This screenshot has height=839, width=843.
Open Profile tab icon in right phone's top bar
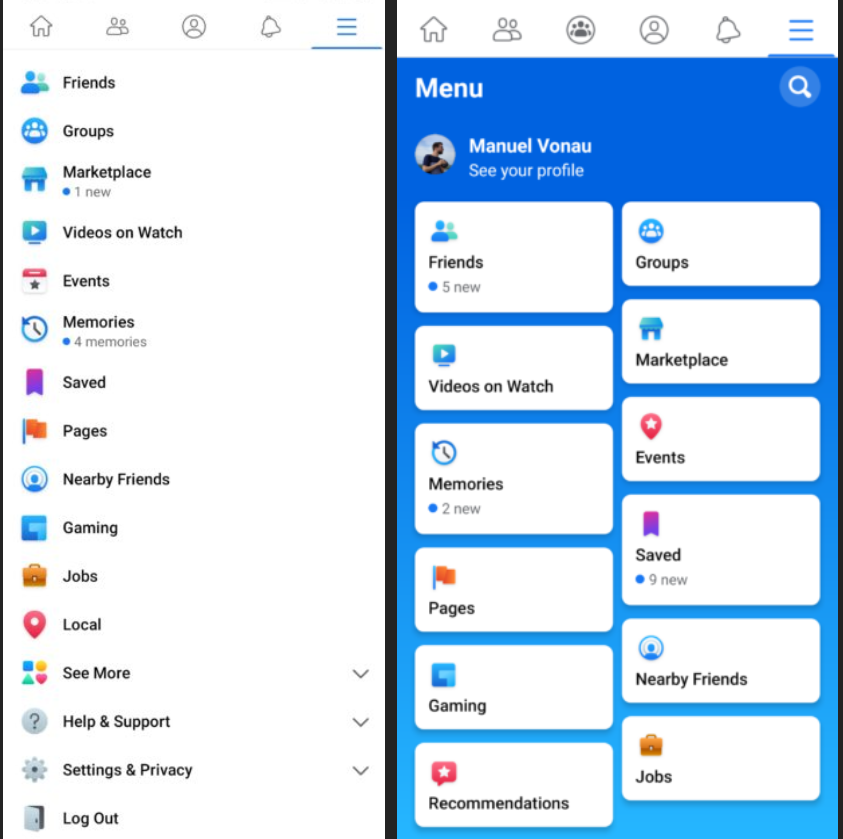point(654,30)
